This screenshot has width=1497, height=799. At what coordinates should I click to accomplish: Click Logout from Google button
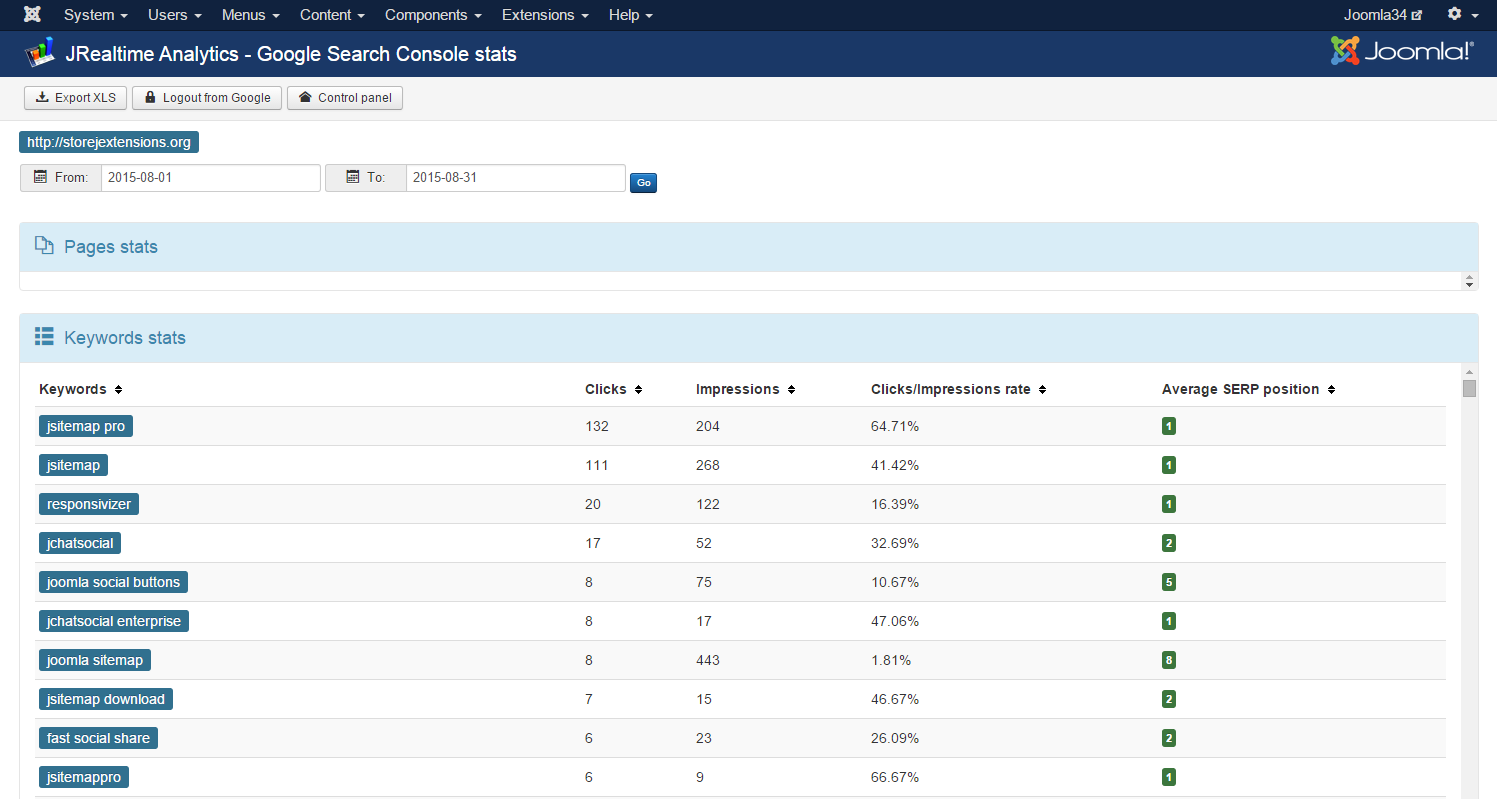tap(207, 98)
